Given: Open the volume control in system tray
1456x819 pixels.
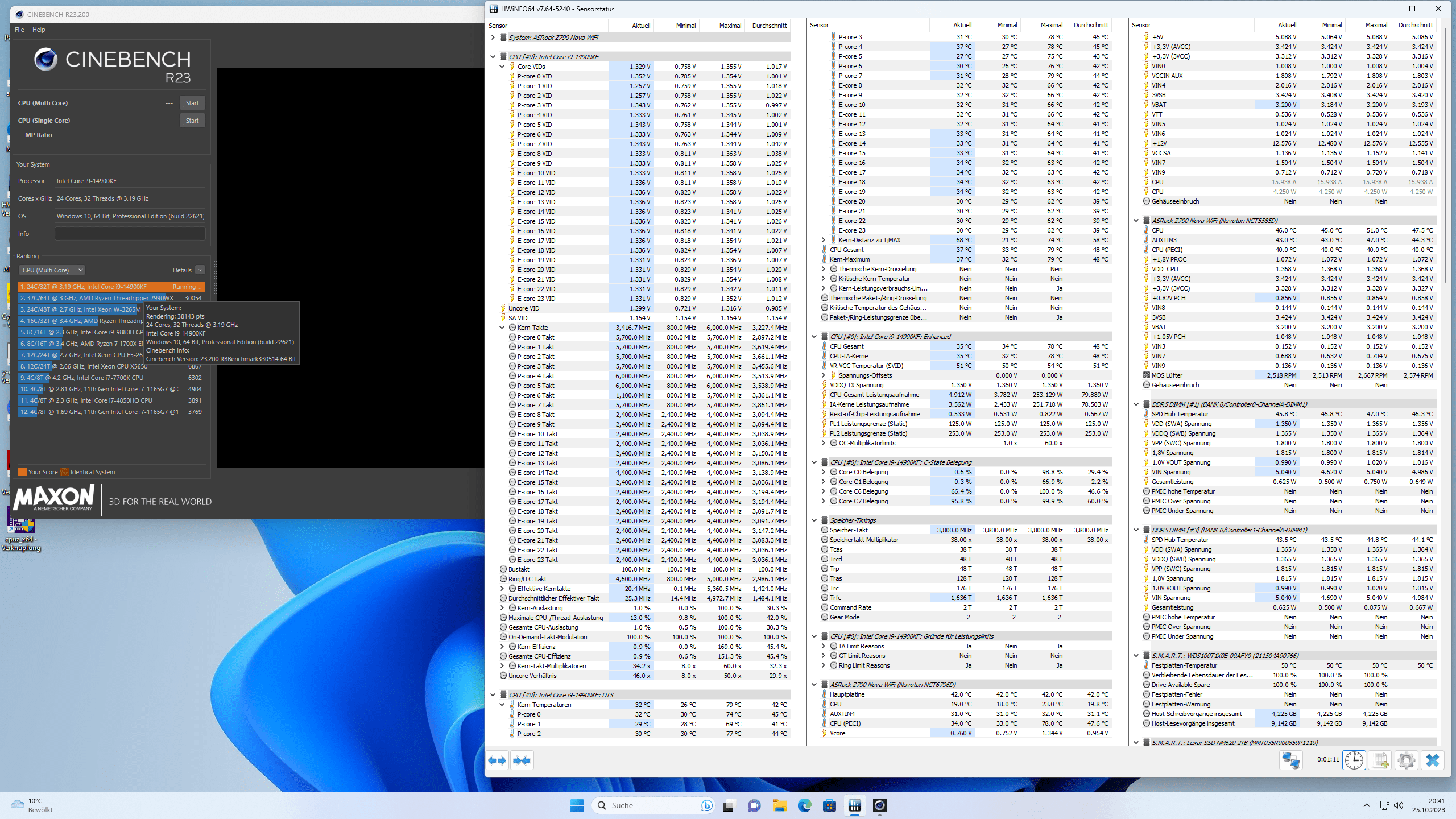Looking at the screenshot, I should pos(1399,805).
